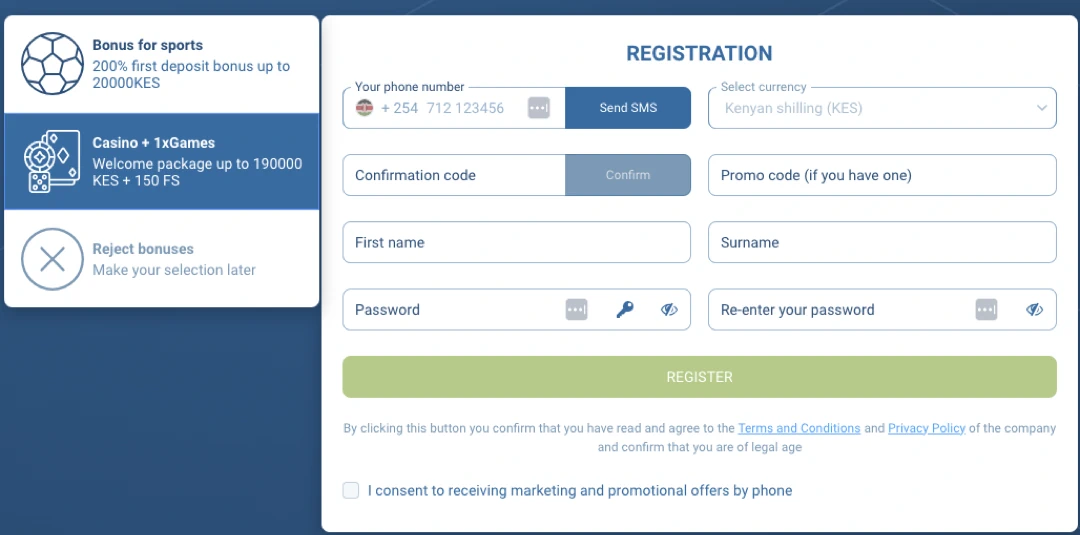Click the First name input field
Image resolution: width=1080 pixels, height=535 pixels.
click(516, 242)
